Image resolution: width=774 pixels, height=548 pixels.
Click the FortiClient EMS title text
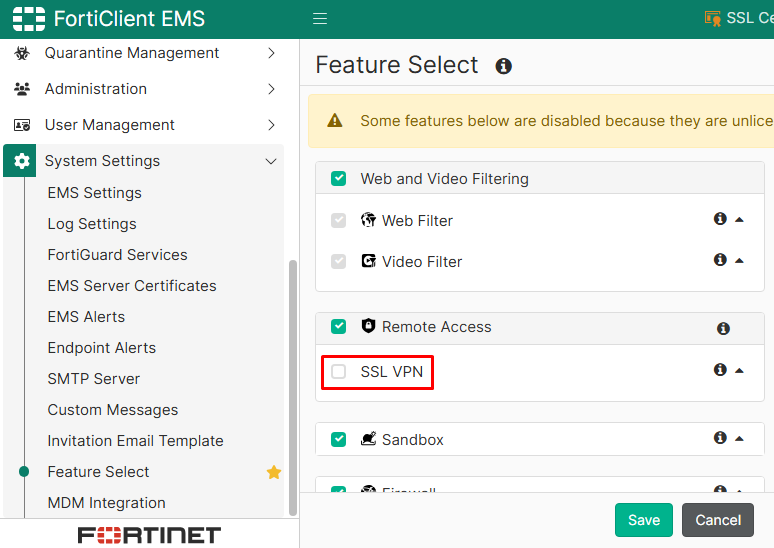[129, 19]
